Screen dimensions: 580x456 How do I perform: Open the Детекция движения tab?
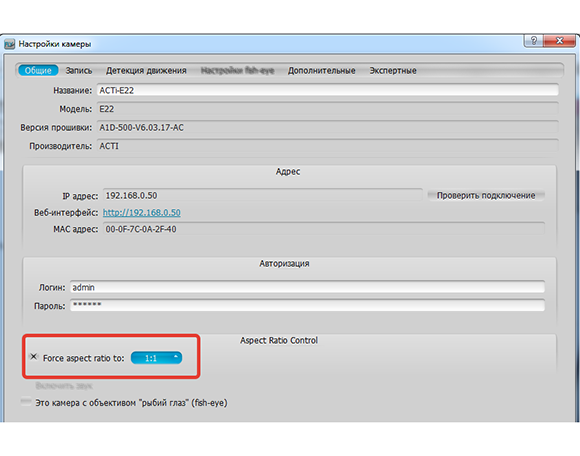(x=146, y=71)
